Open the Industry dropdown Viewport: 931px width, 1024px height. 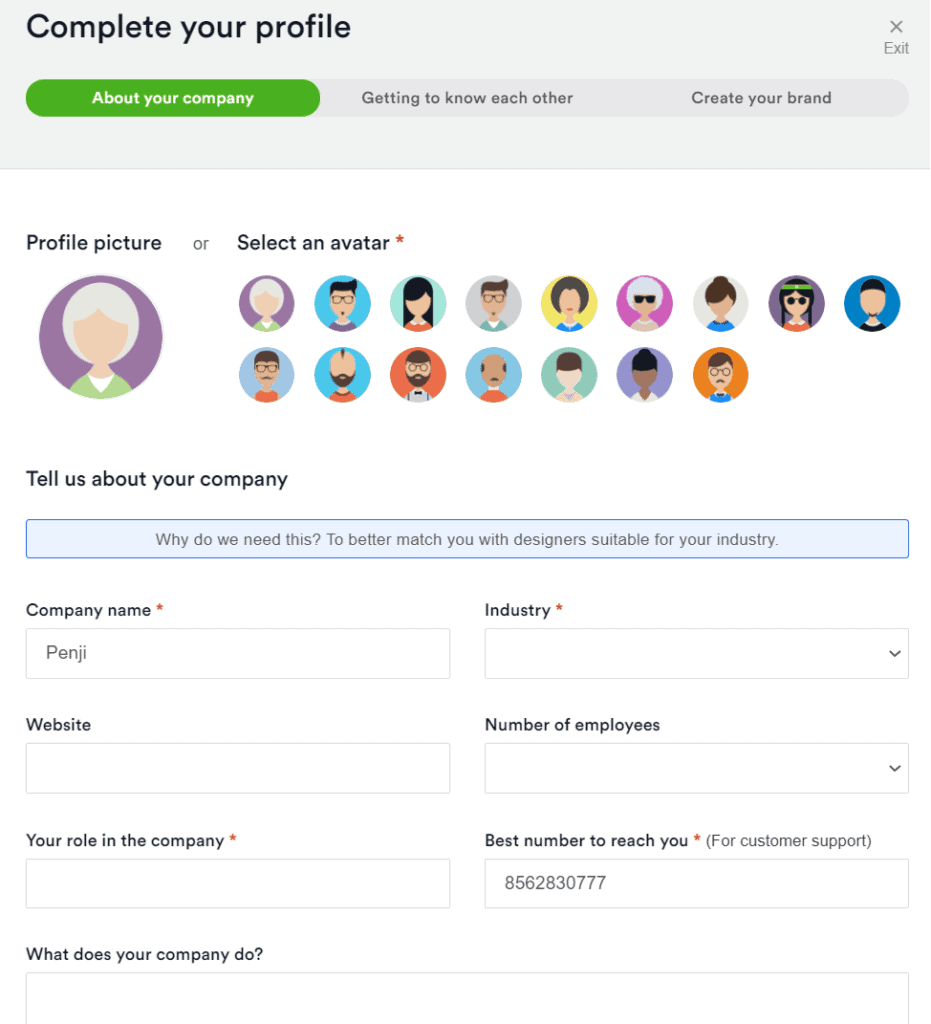click(x=696, y=653)
